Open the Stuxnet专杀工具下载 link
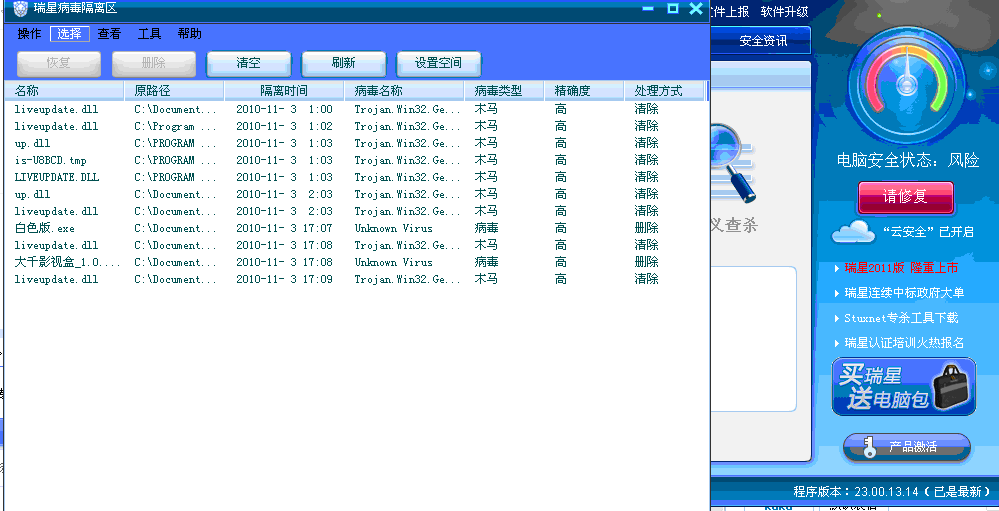The image size is (999, 511). point(901,317)
